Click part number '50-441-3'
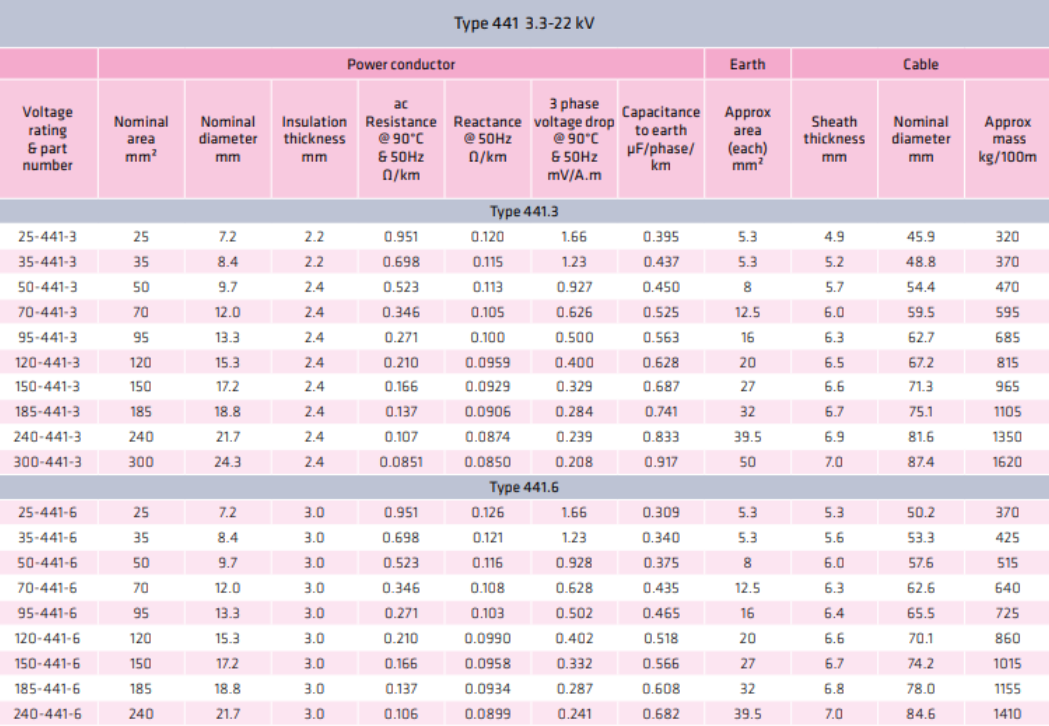 [47, 287]
